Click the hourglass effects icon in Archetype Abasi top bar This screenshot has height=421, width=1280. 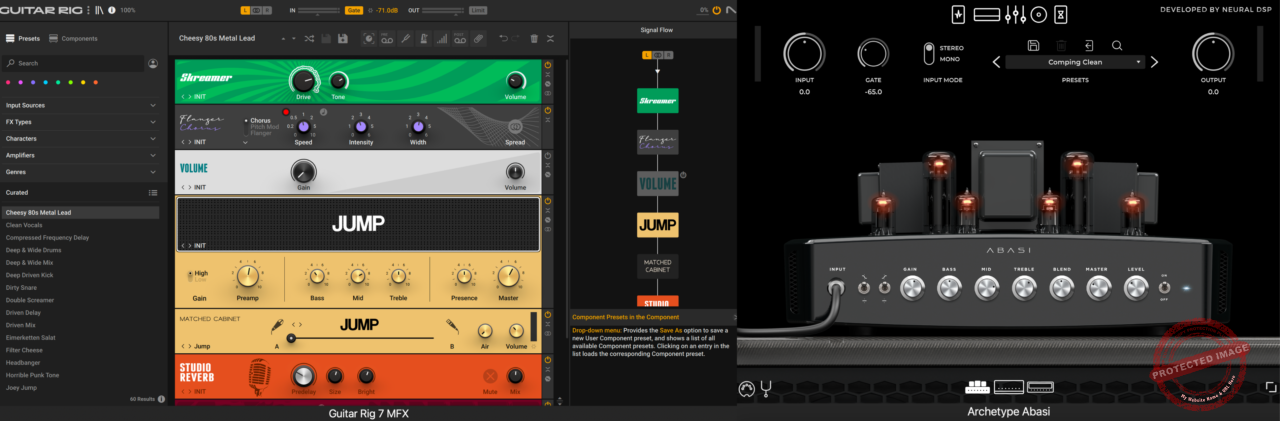point(1061,15)
